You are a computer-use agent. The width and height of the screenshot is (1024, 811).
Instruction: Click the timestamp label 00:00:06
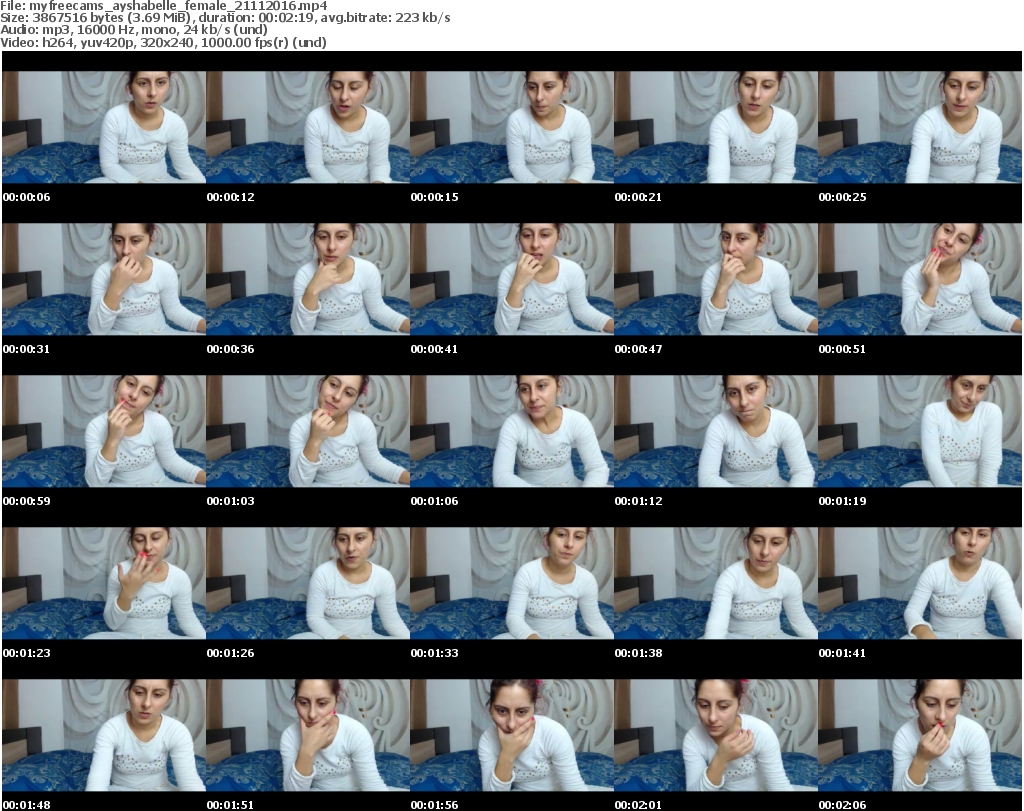(26, 197)
